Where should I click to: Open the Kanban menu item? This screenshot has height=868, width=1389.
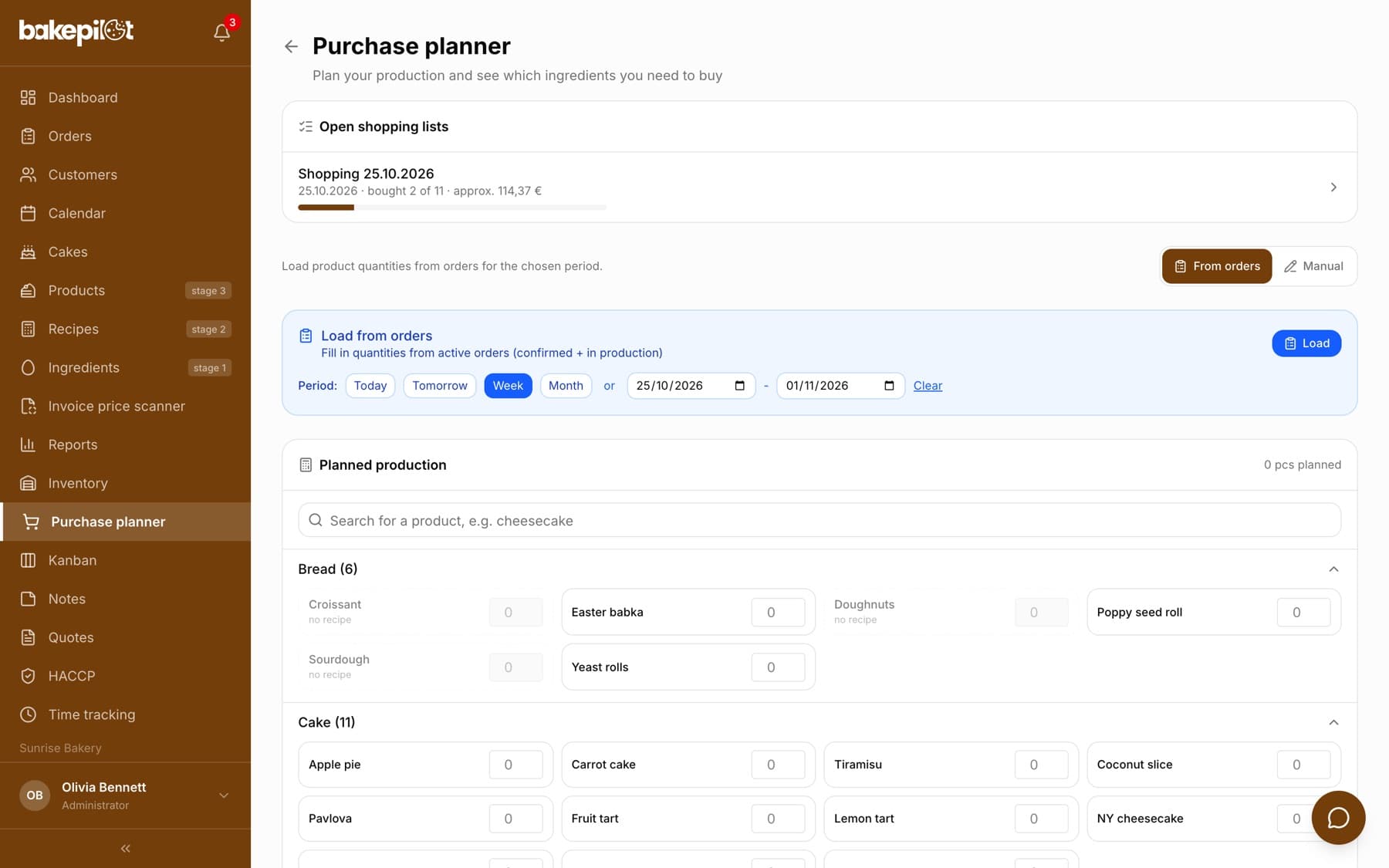[x=125, y=560]
